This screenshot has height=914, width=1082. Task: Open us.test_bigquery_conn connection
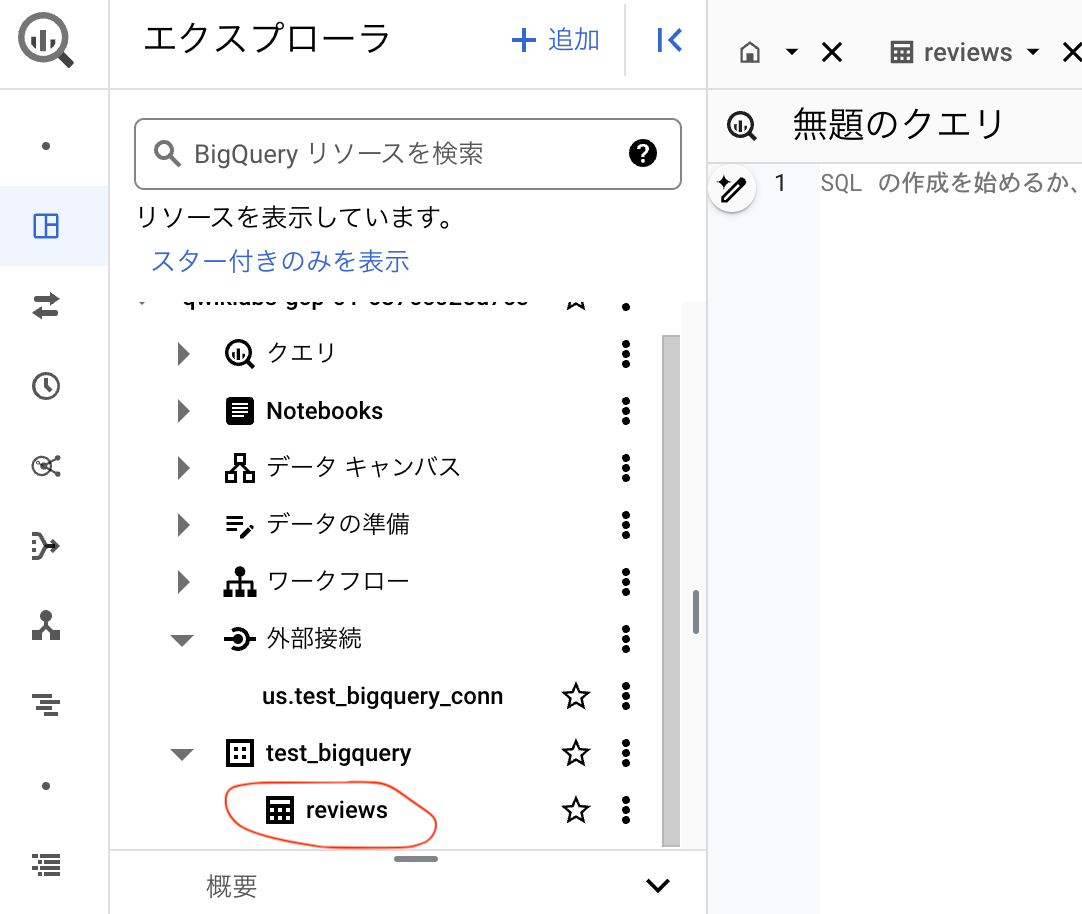pos(382,696)
